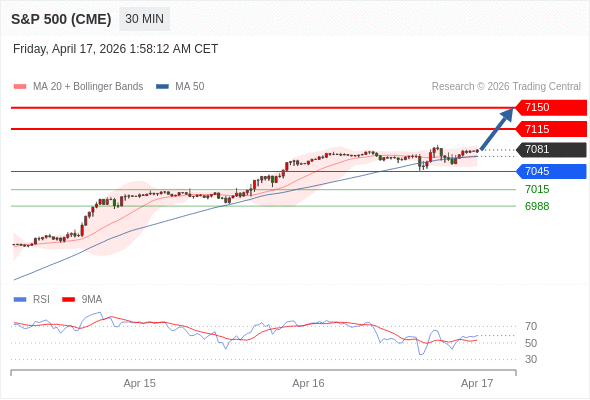Toggle the 9MA legend swatch
Image resolution: width=590 pixels, height=400 pixels.
tap(68, 300)
